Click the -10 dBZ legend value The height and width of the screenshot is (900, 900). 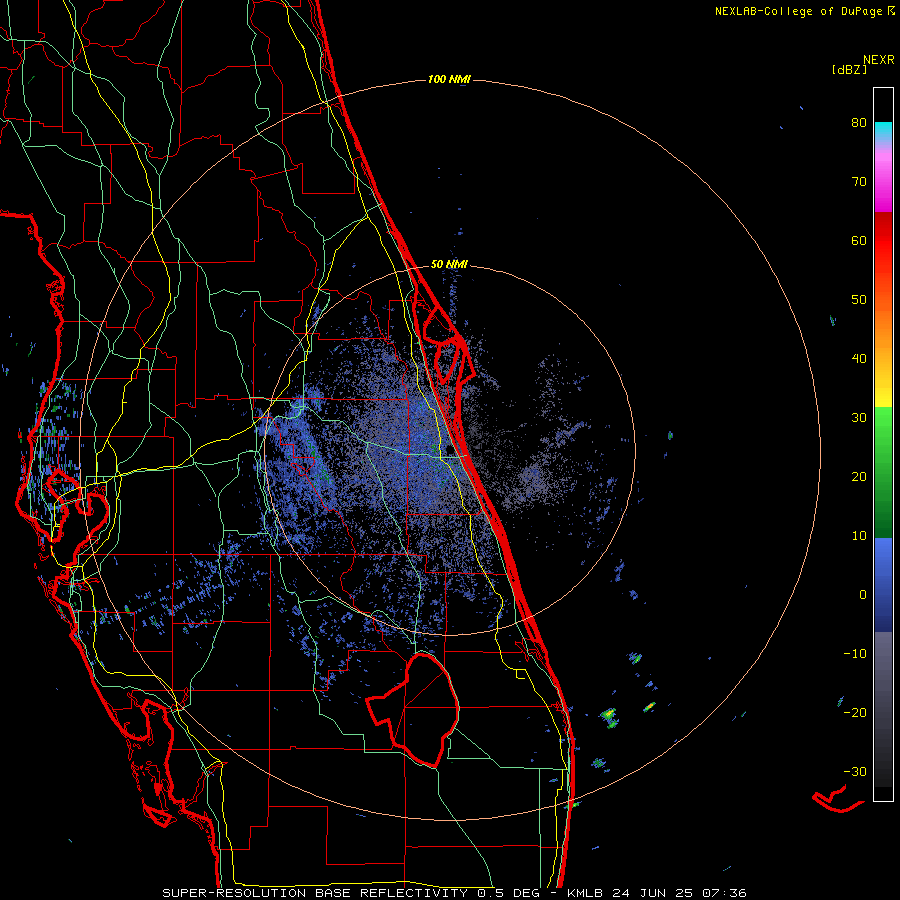coord(855,654)
